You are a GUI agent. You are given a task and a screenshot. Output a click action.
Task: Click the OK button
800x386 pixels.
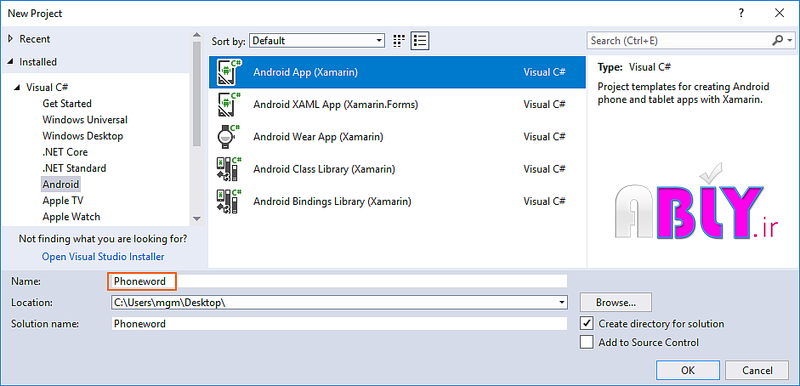[688, 371]
